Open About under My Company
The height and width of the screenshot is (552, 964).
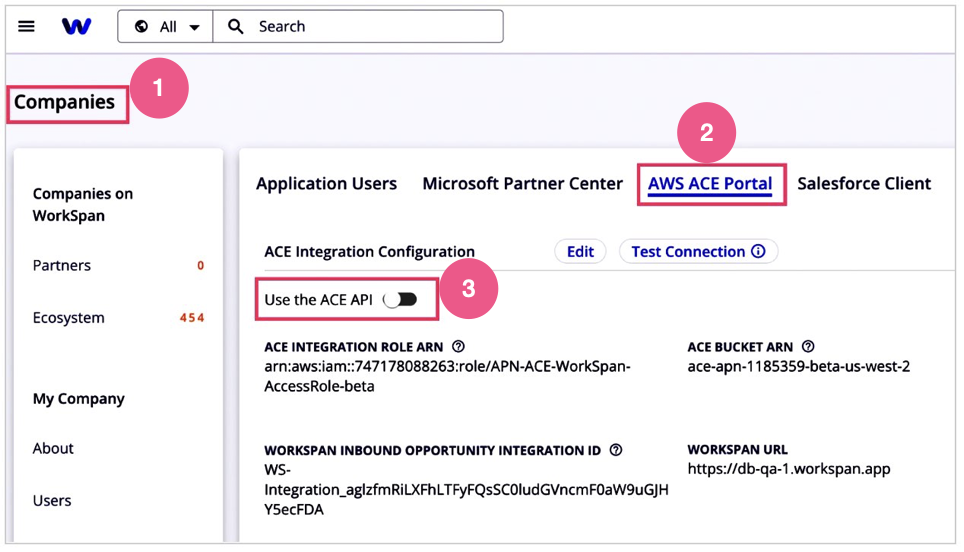click(53, 448)
